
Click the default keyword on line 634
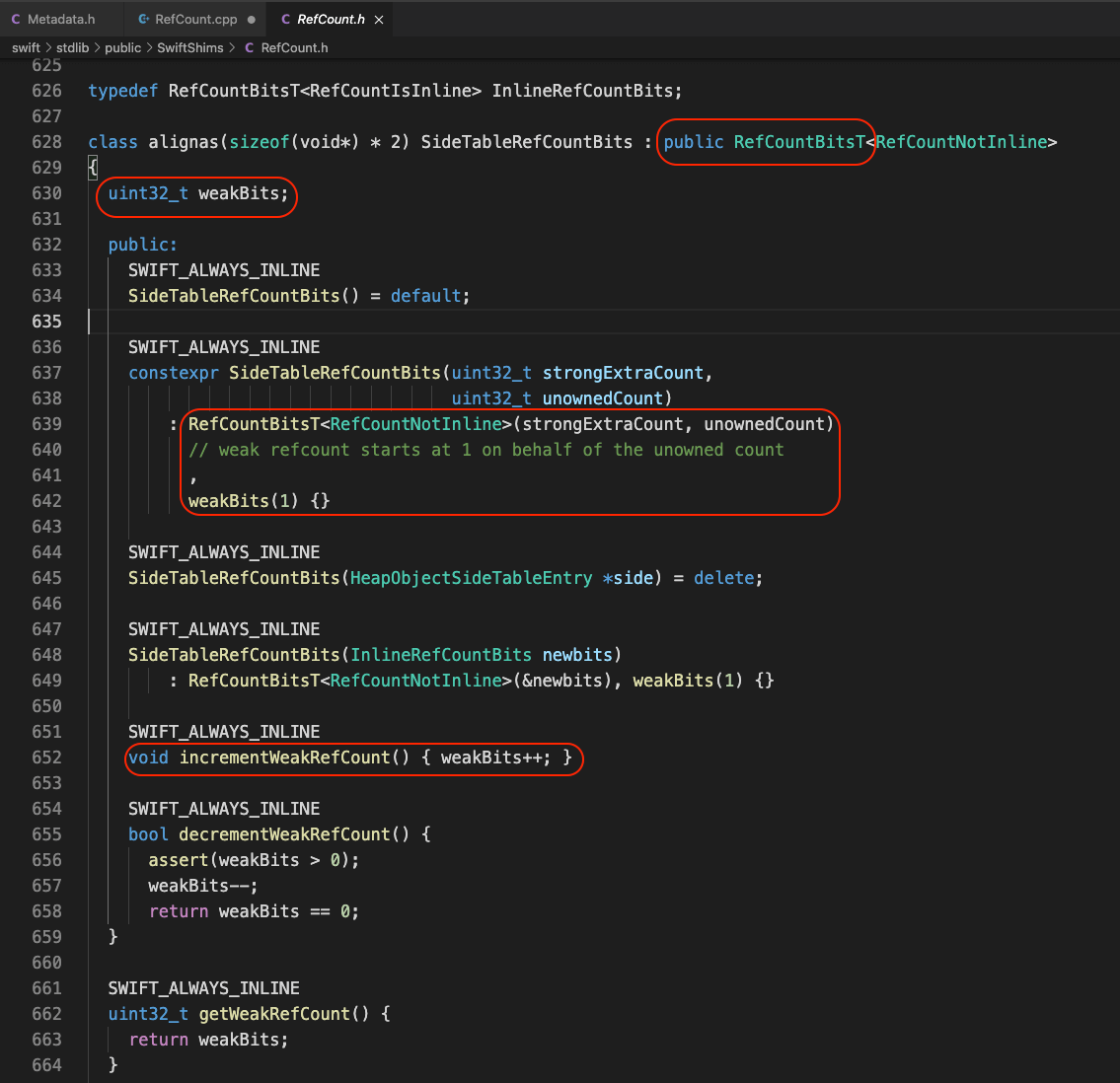point(425,296)
